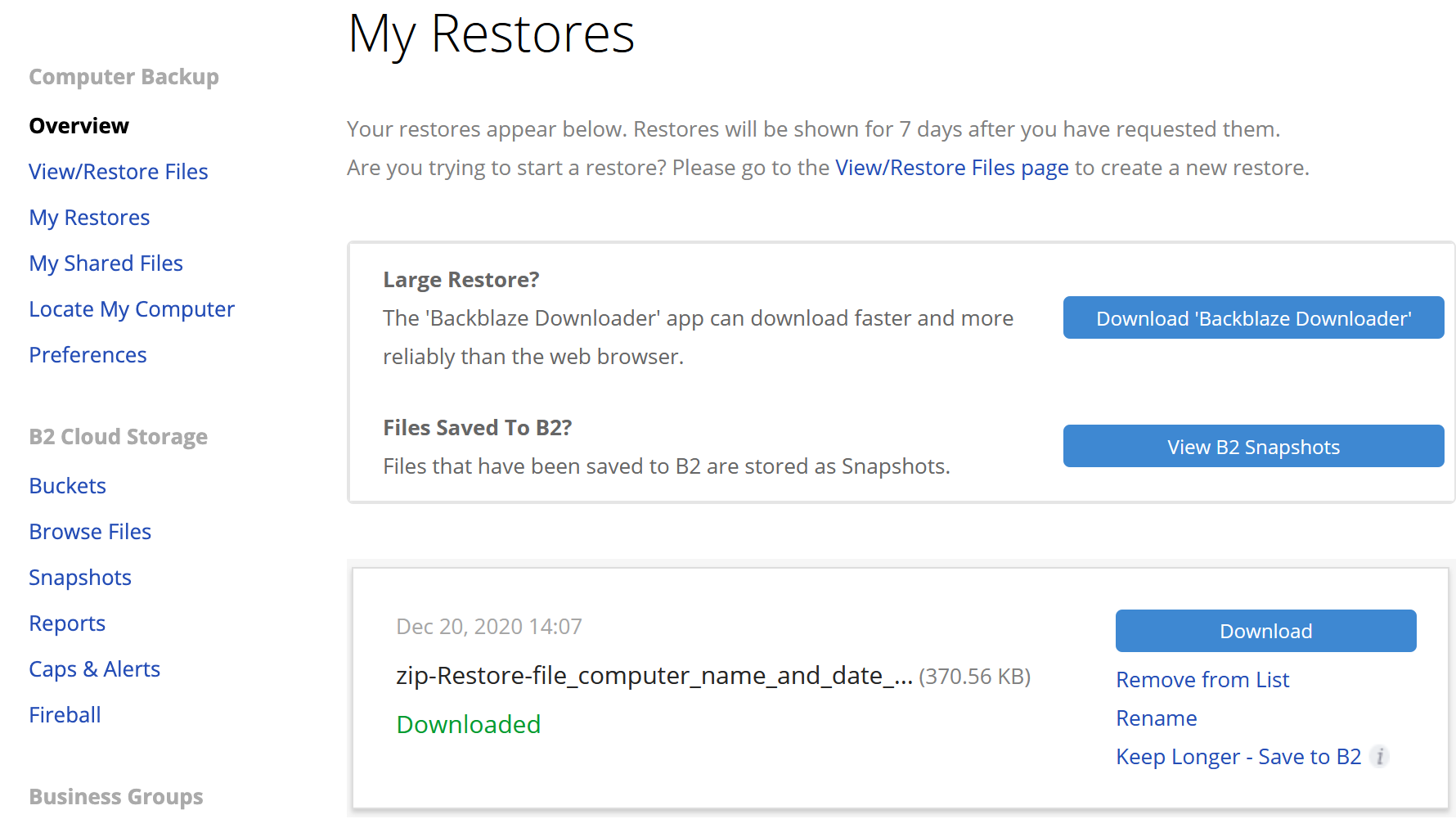Click the Rename link

(1157, 718)
